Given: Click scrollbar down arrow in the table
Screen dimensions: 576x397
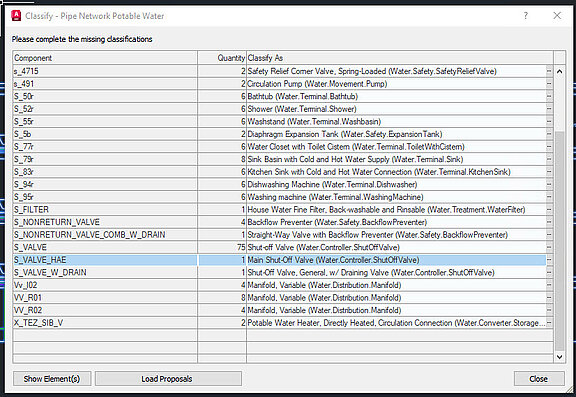Looking at the screenshot, I should pos(559,357).
